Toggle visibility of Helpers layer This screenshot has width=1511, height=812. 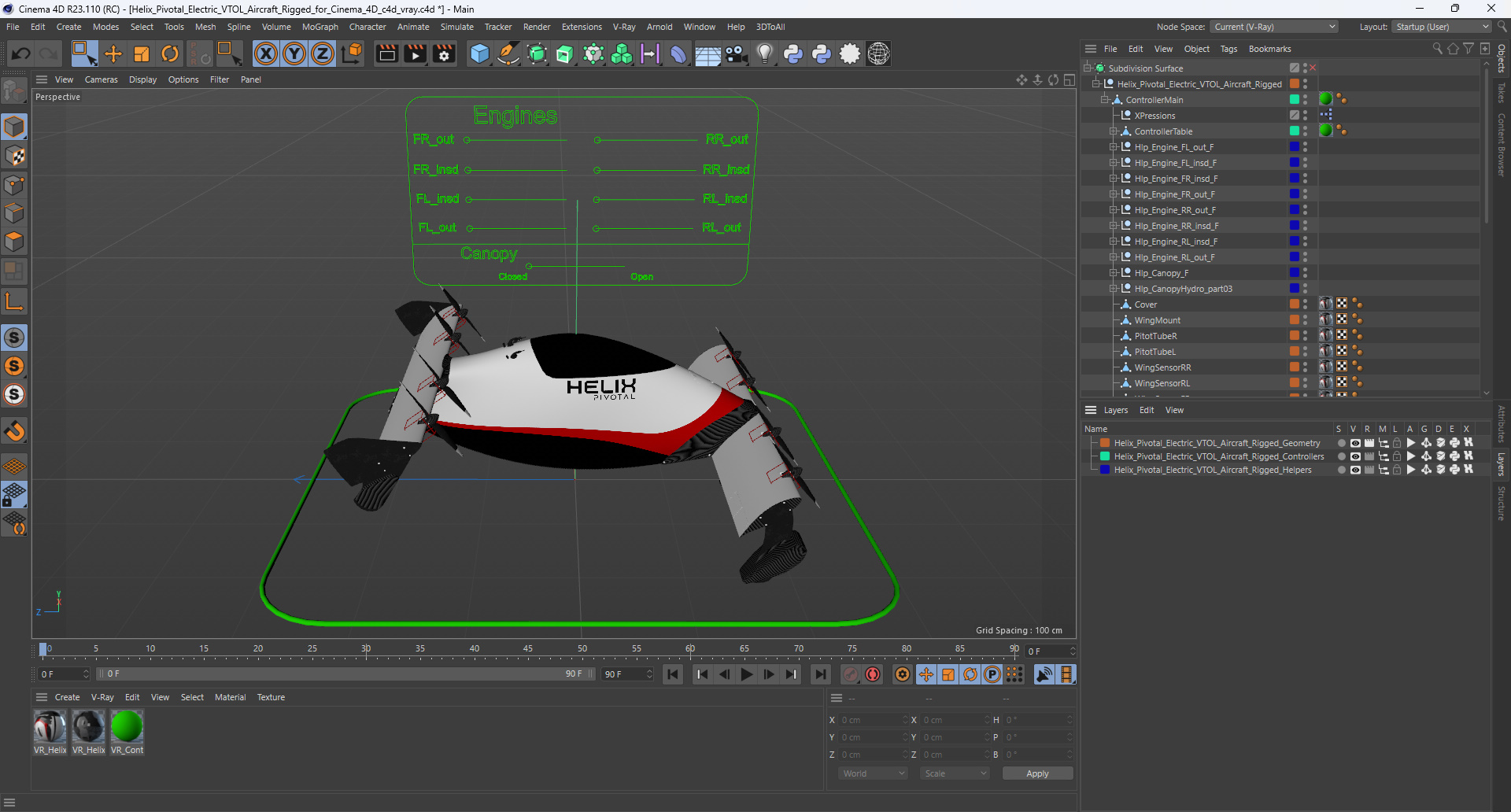(x=1355, y=470)
